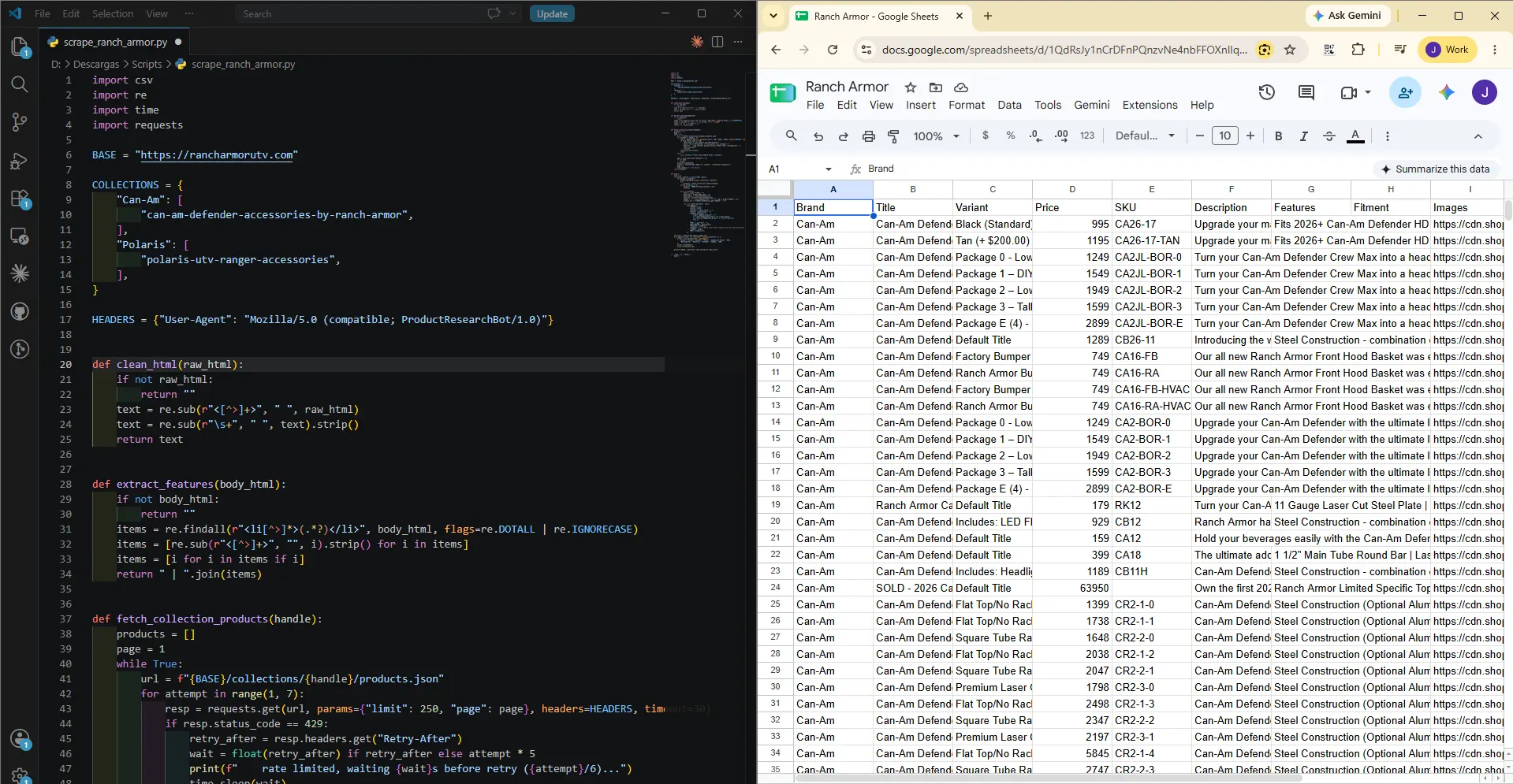Format as percent in Sheets toolbar
The width and height of the screenshot is (1513, 784).
[1011, 136]
